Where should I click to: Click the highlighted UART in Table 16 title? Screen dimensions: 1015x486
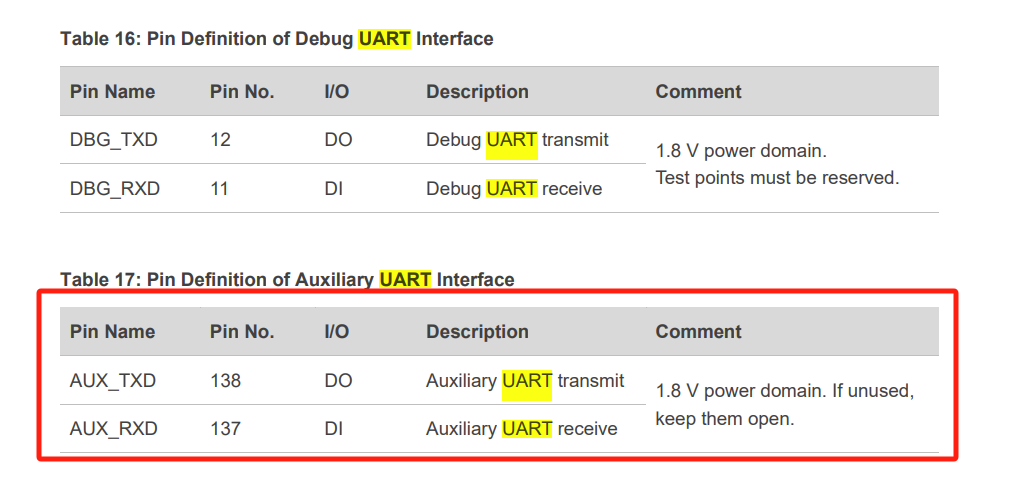pos(384,39)
